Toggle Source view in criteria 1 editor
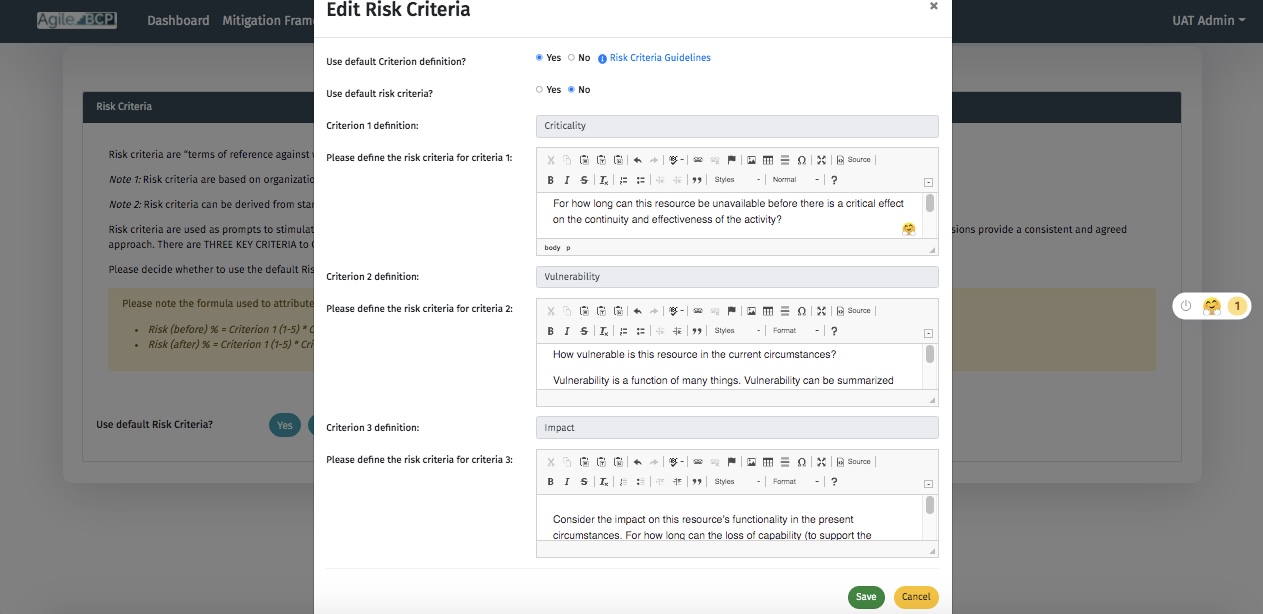1263x614 pixels. [x=853, y=160]
